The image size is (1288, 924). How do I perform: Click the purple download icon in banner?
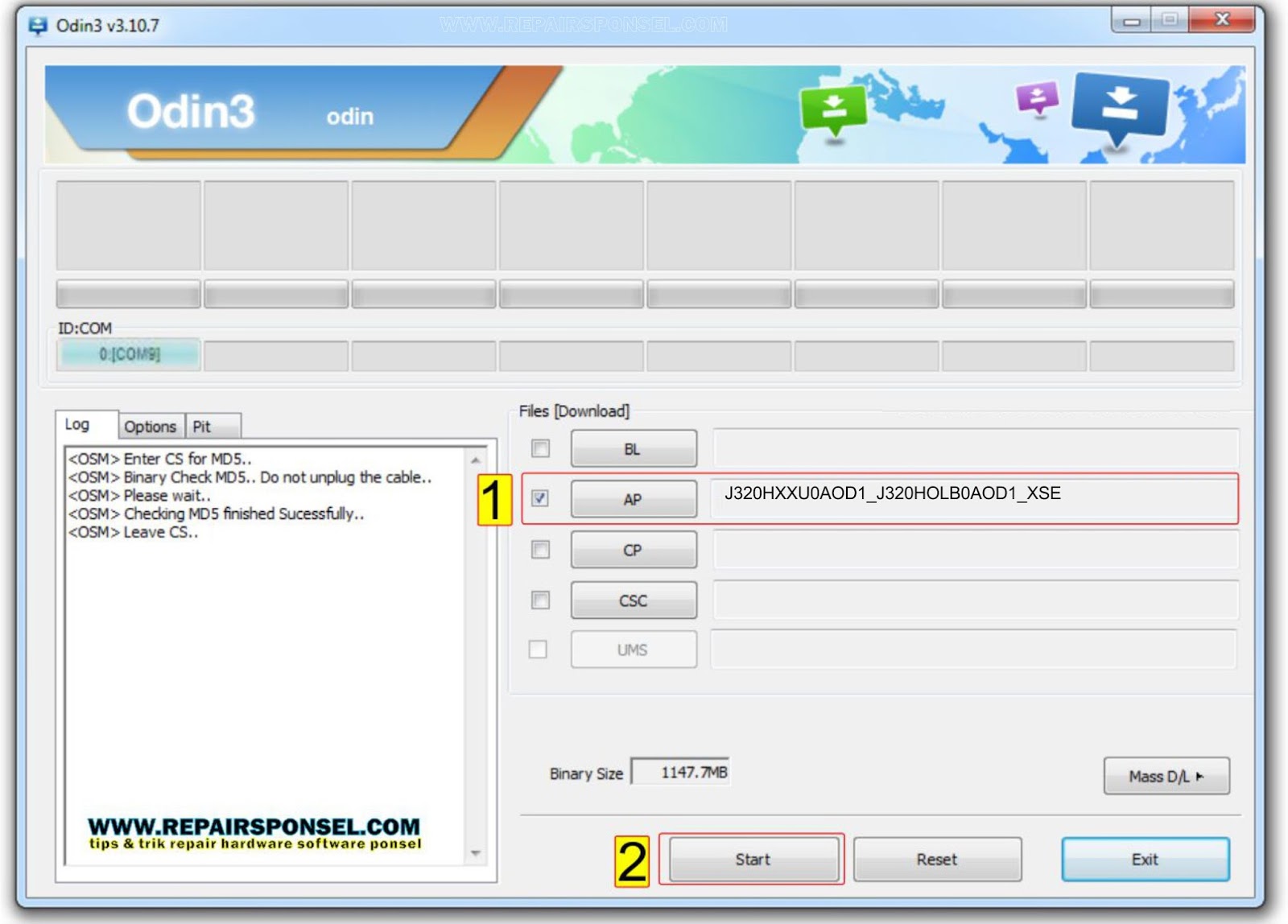click(x=1038, y=98)
